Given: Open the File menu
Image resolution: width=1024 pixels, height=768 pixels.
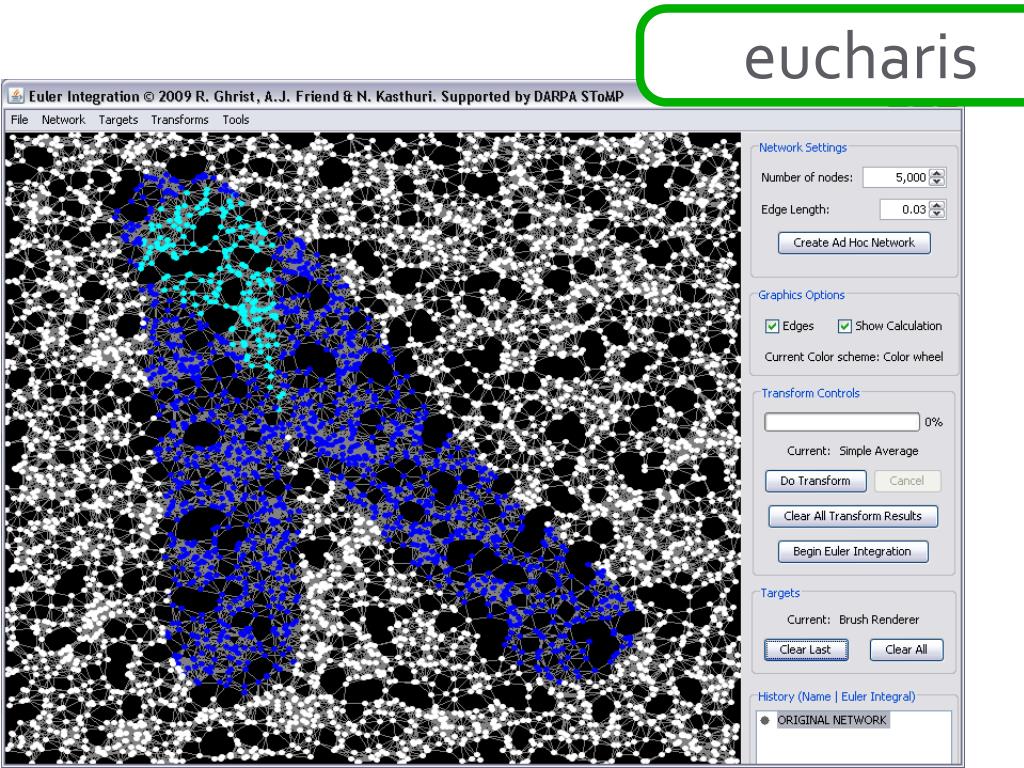Looking at the screenshot, I should (x=20, y=120).
